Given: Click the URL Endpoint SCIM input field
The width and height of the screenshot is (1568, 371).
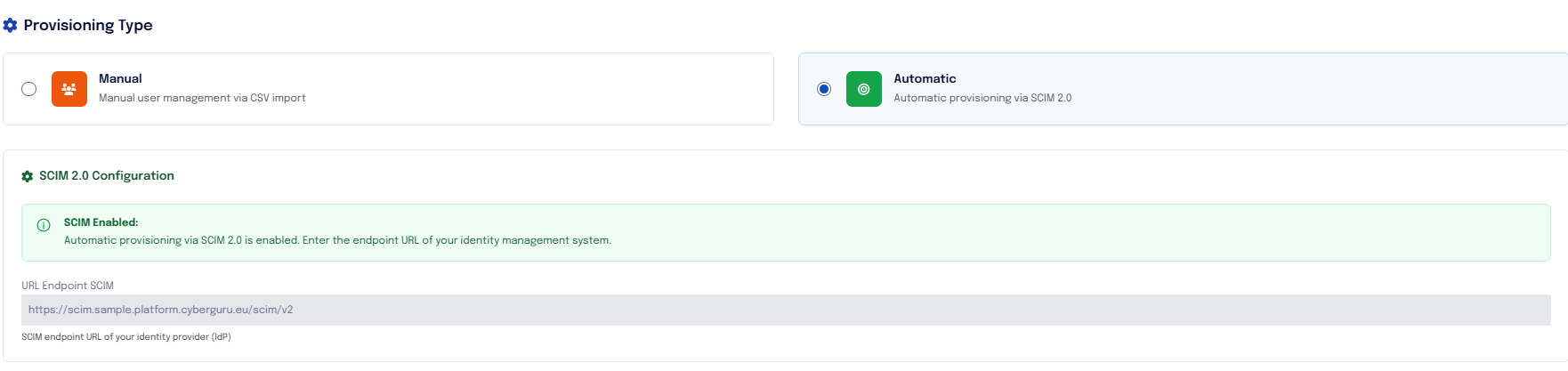Looking at the screenshot, I should click(786, 310).
